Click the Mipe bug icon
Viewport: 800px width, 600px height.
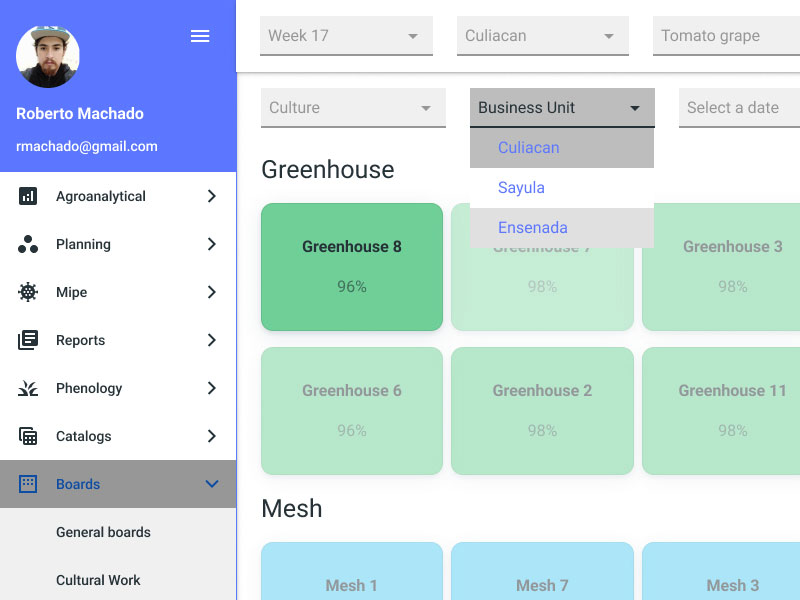coord(28,292)
